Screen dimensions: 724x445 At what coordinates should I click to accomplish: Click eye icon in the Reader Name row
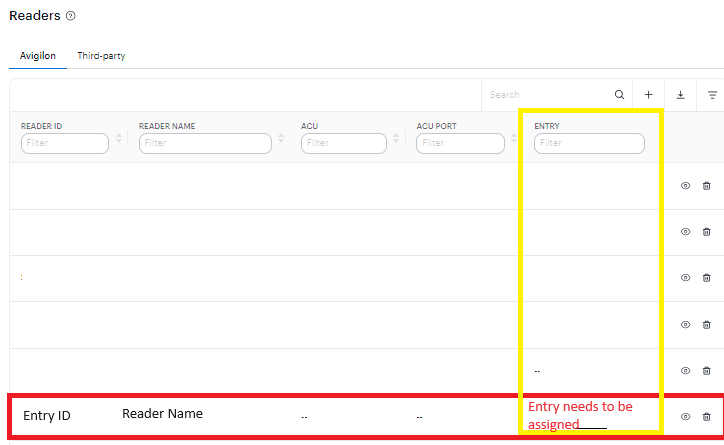click(685, 416)
